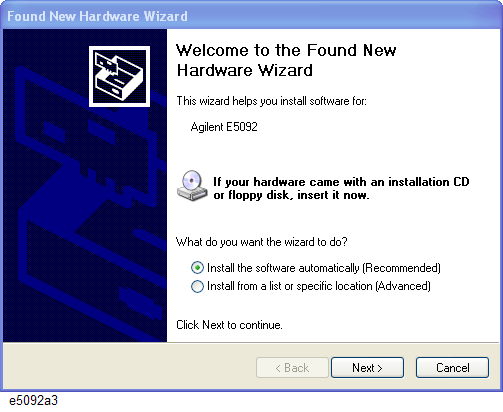Click the beige button bar beside Back
The height and width of the screenshot is (412, 503).
click(129, 367)
